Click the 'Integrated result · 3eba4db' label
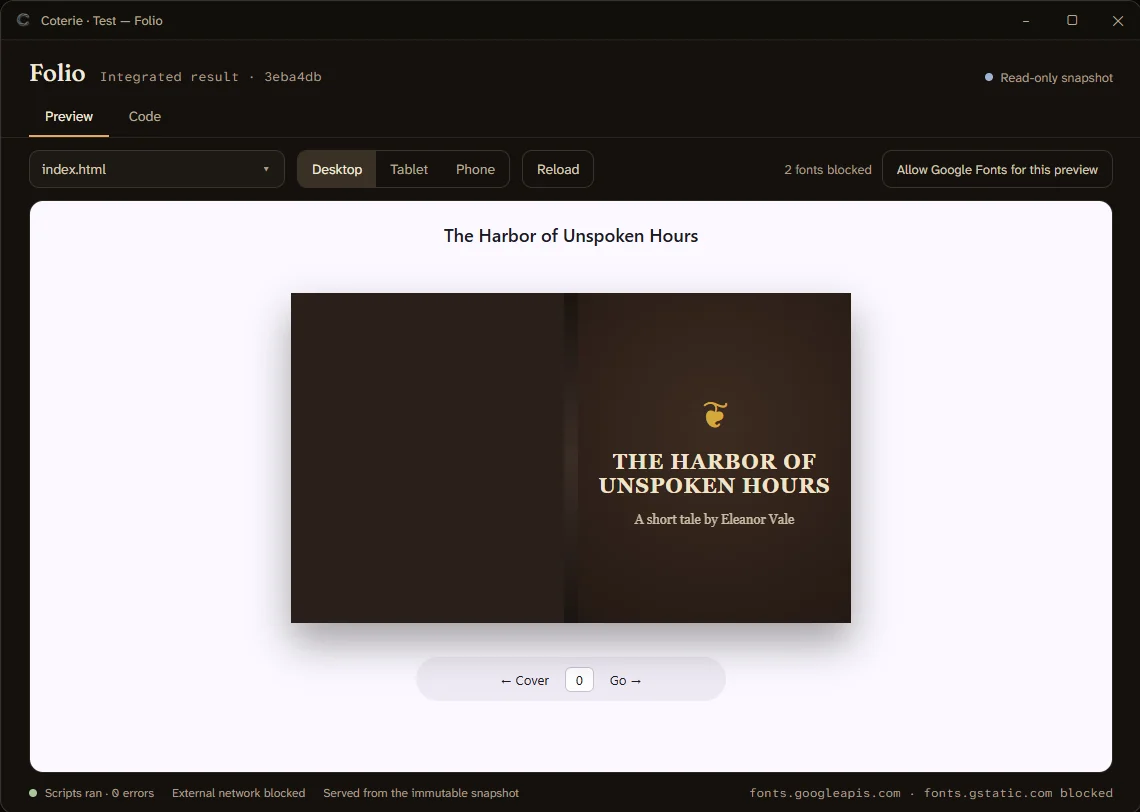Screen dimensions: 1140x812 click(x=210, y=77)
